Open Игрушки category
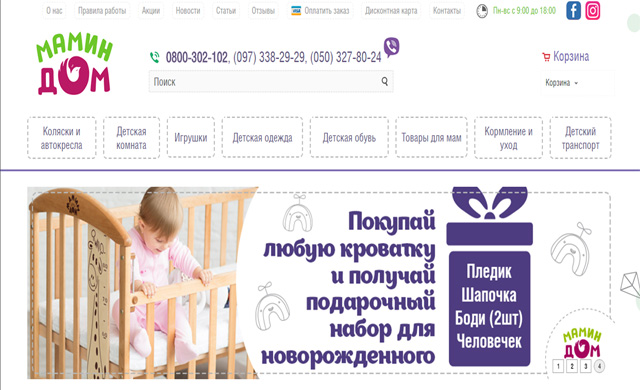 coord(191,137)
